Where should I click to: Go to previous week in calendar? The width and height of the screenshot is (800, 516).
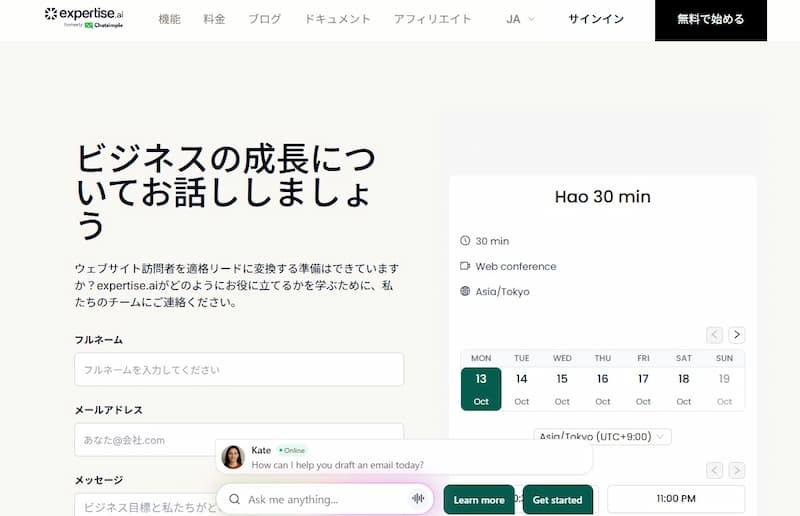click(714, 335)
